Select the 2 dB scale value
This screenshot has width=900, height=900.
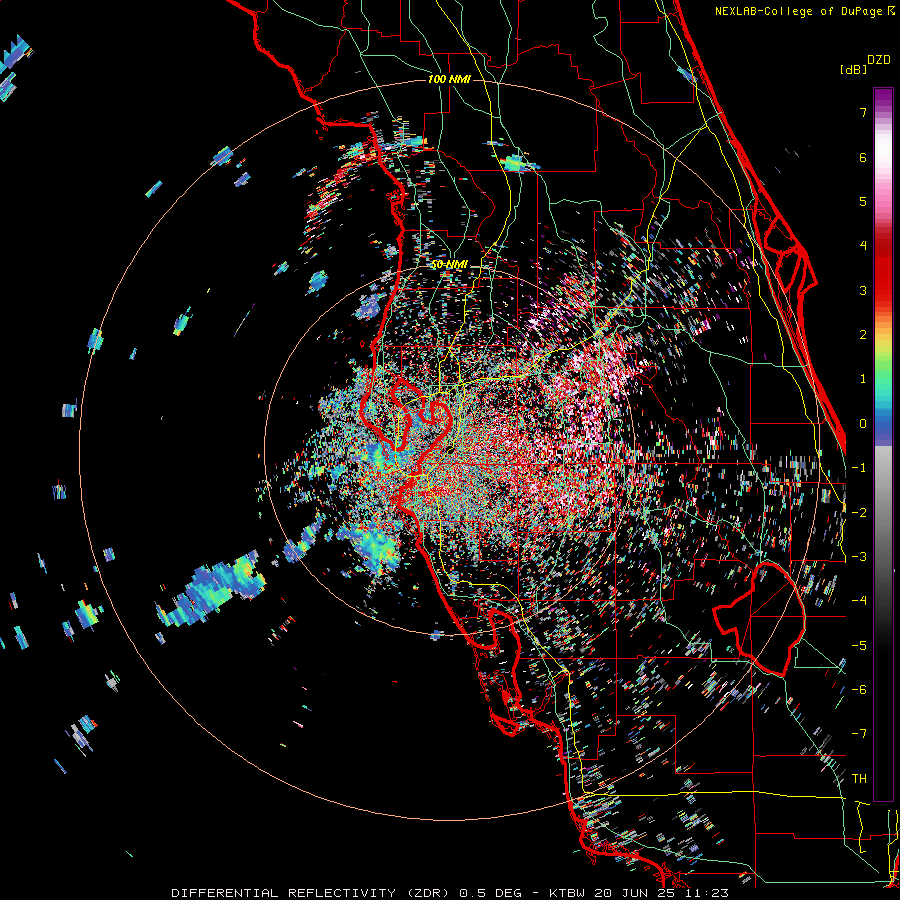click(x=863, y=335)
